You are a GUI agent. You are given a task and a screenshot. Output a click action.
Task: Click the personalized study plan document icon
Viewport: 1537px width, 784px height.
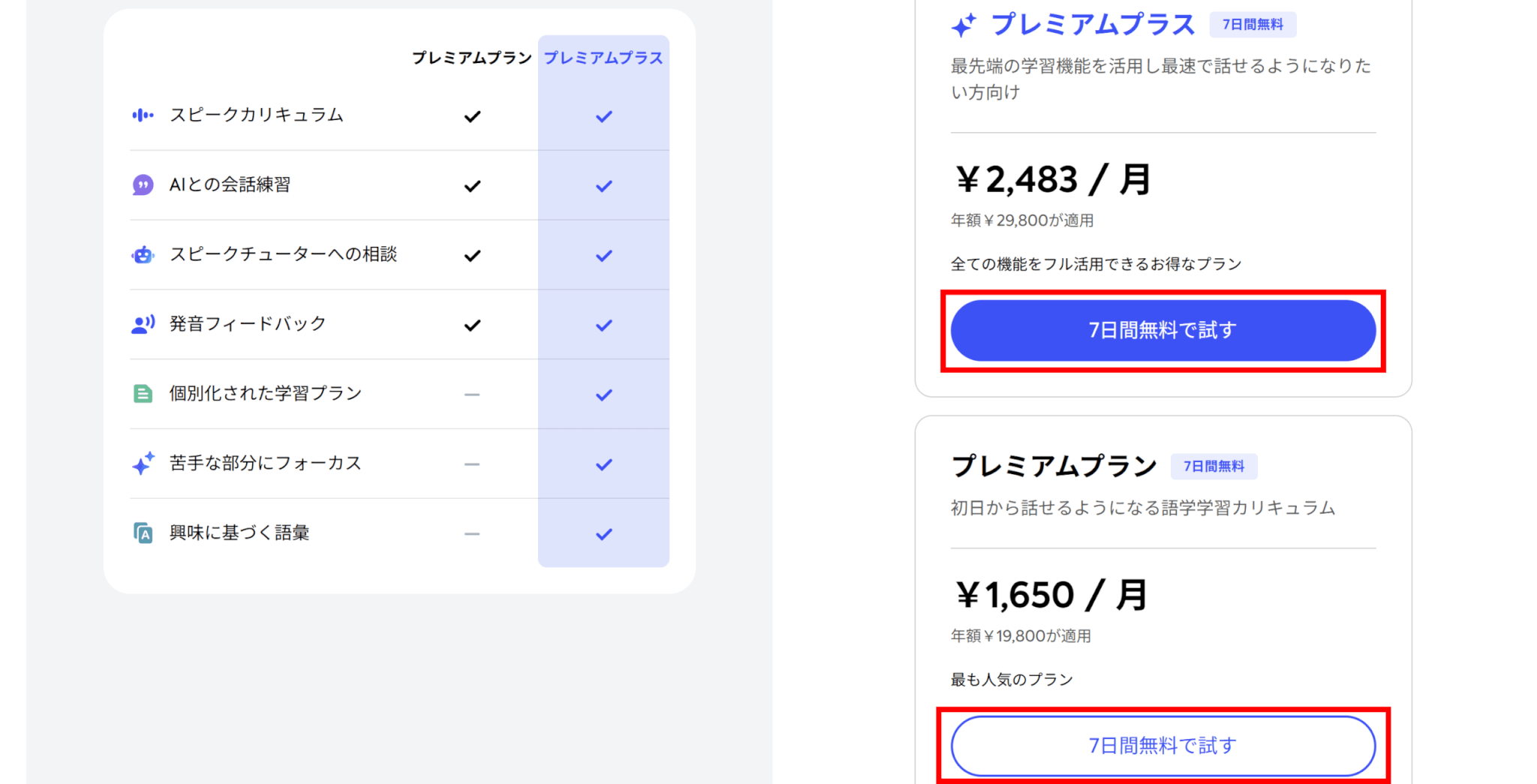pos(143,394)
